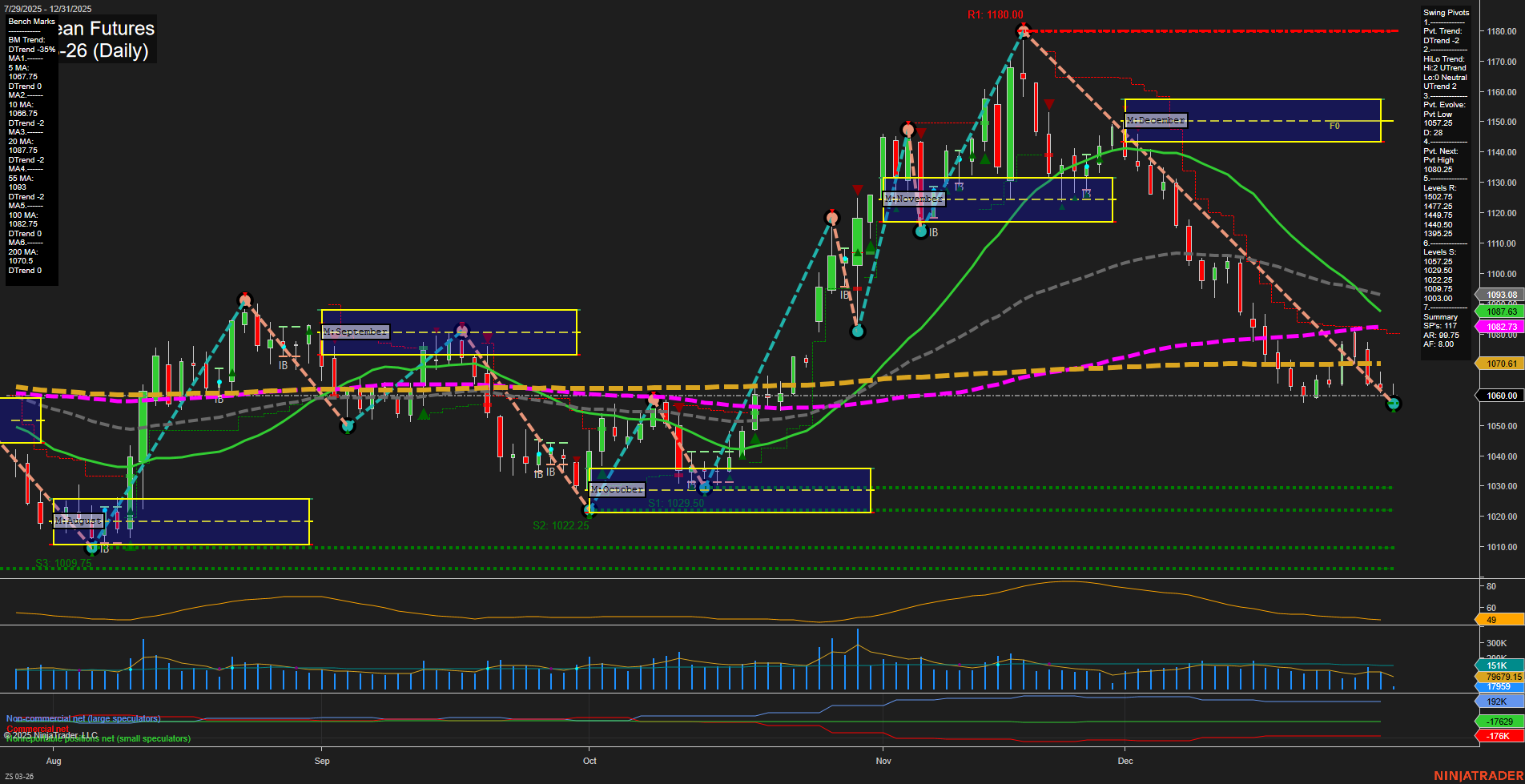Open the ZS 03-26 instrument selector
Viewport: 1525px width, 784px height.
20,777
